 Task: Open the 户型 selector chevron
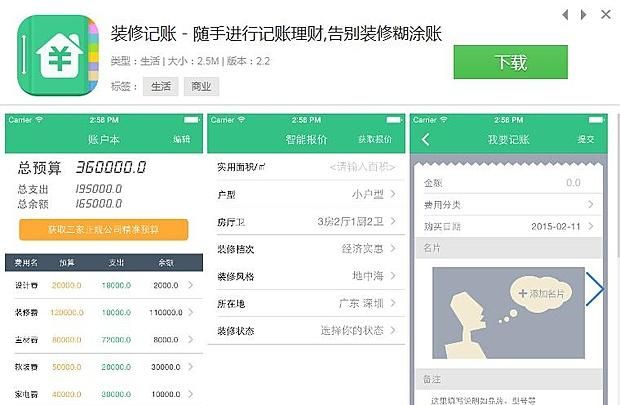point(393,194)
